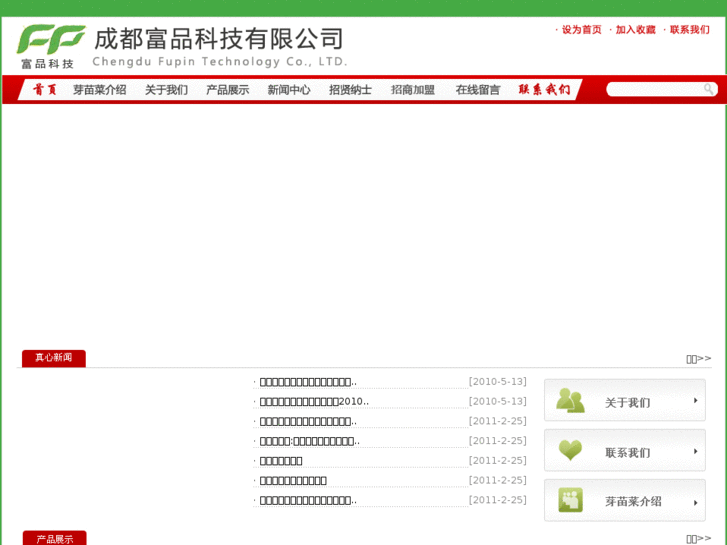Click the top-right 联系我们 link
This screenshot has height=545, width=727.
690,30
